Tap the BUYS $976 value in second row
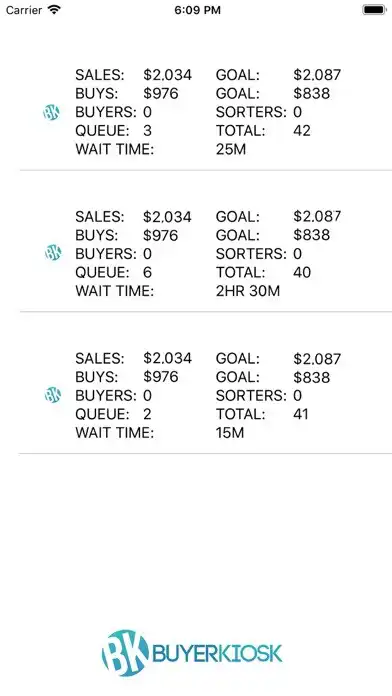The width and height of the screenshot is (392, 696). 160,235
